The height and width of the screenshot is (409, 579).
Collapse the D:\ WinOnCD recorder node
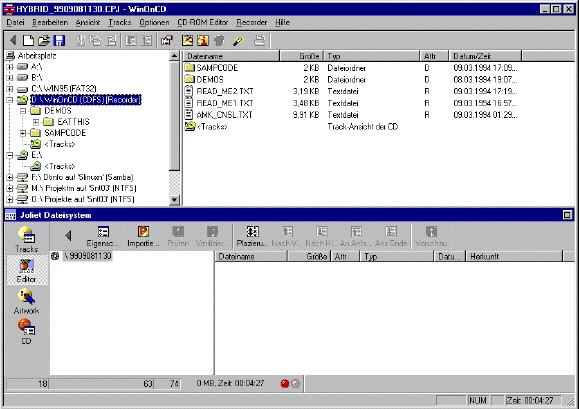10,100
